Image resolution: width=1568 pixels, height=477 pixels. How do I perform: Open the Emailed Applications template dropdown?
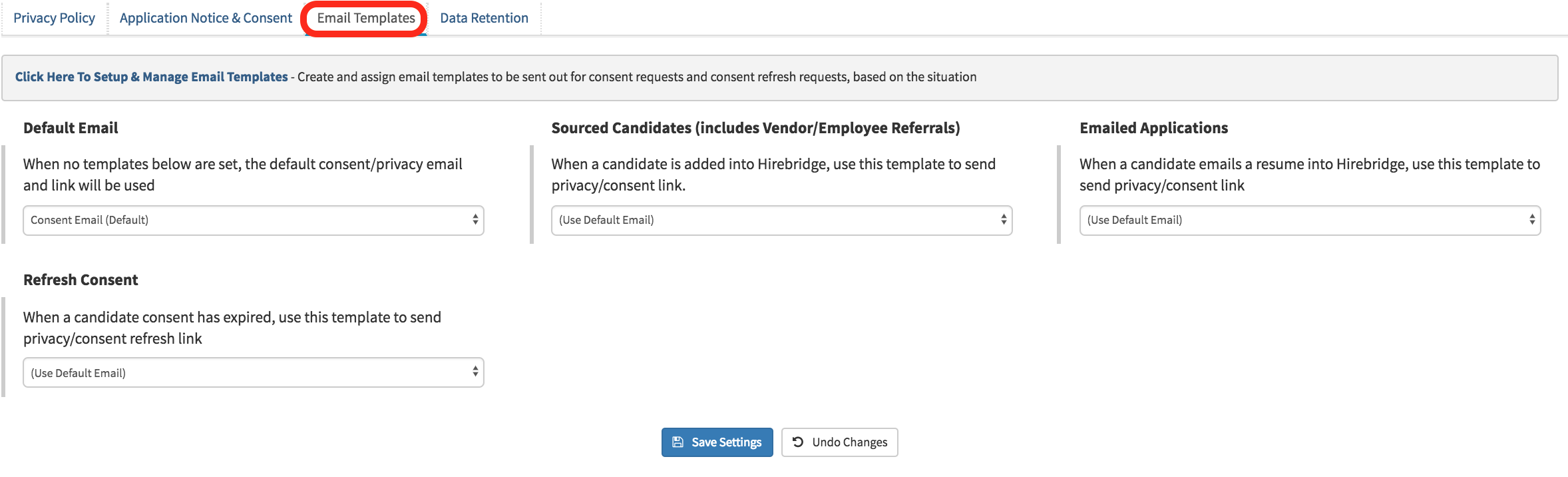coord(1309,221)
